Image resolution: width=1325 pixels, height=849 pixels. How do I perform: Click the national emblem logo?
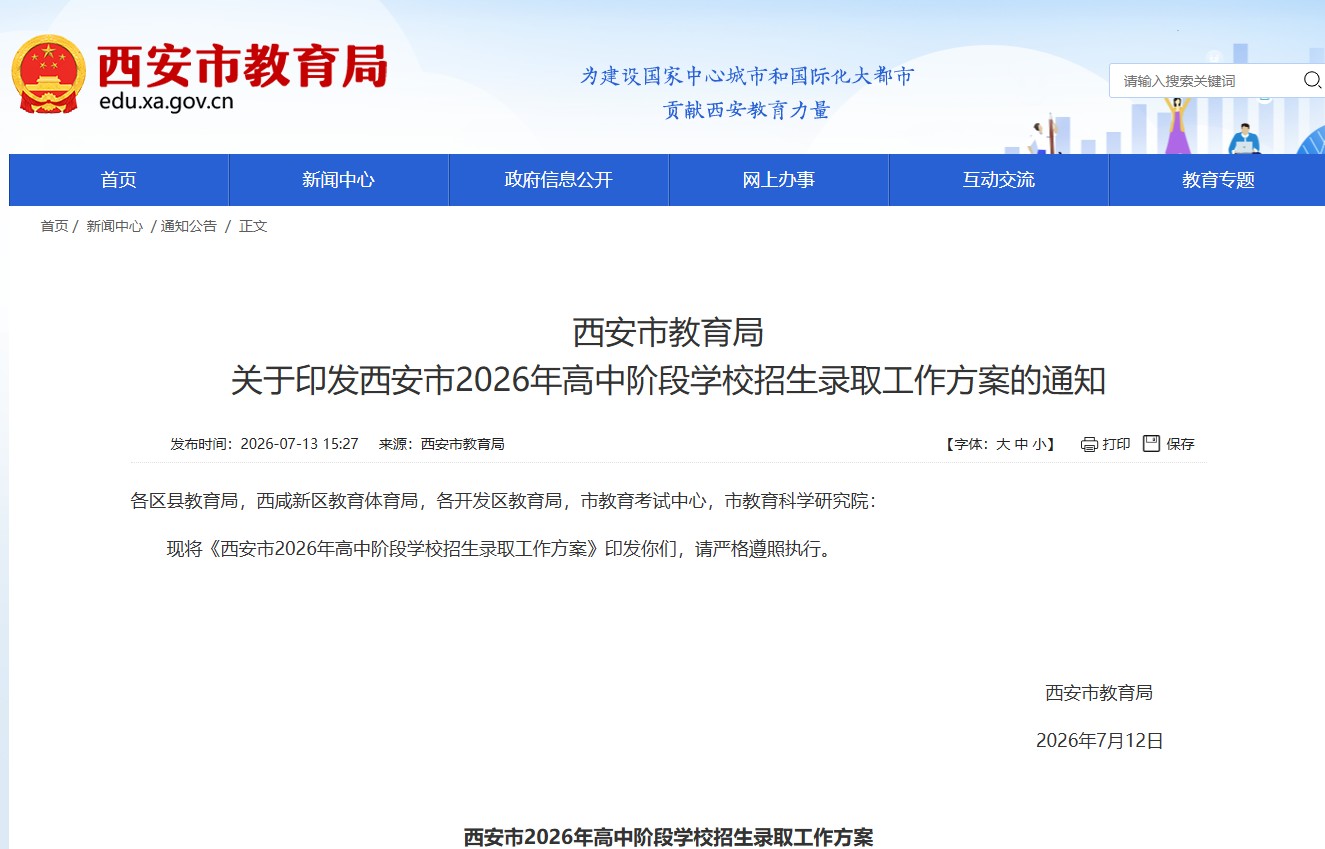click(x=49, y=74)
